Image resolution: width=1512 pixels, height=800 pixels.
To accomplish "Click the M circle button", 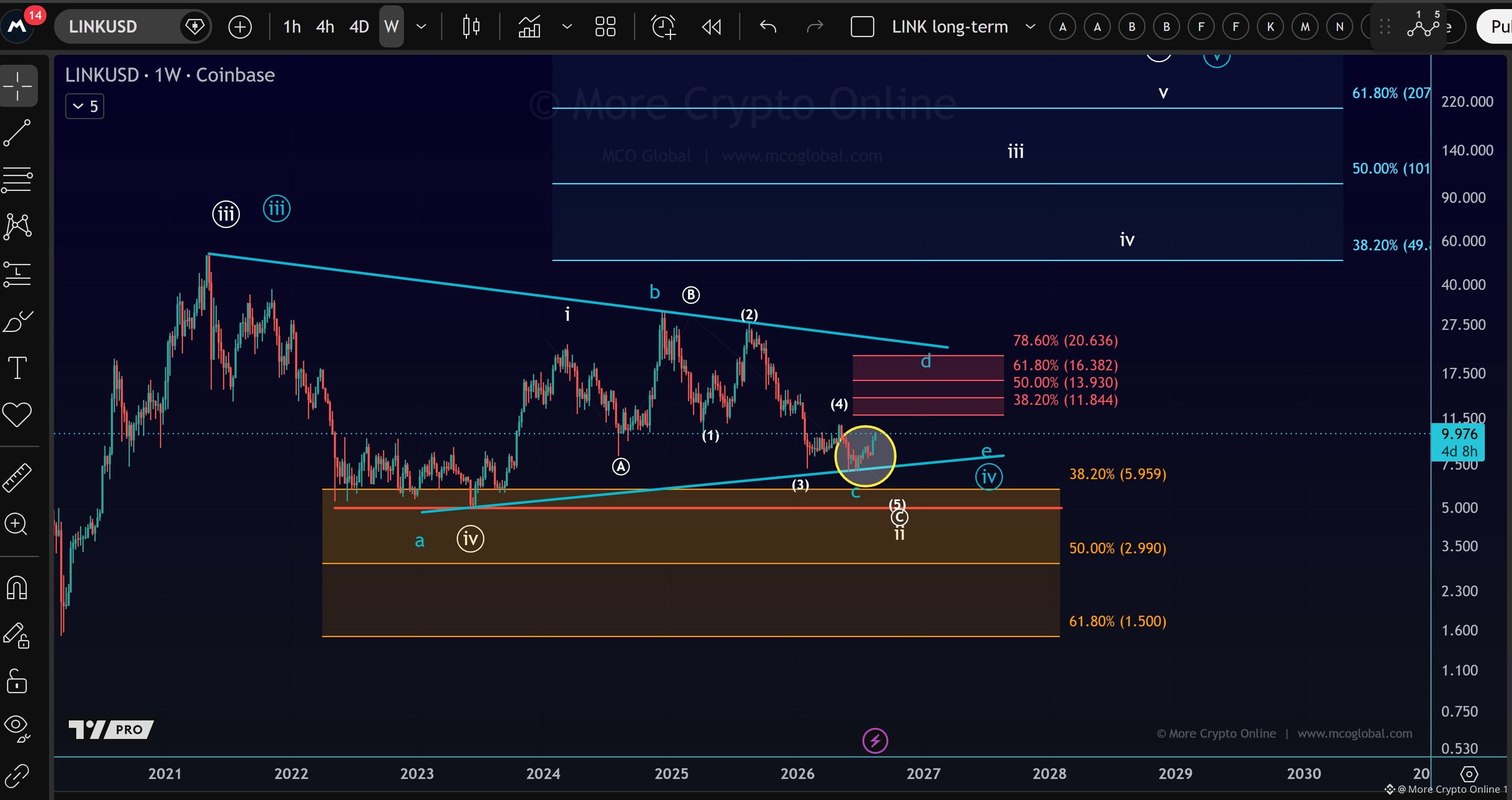I will [1305, 26].
